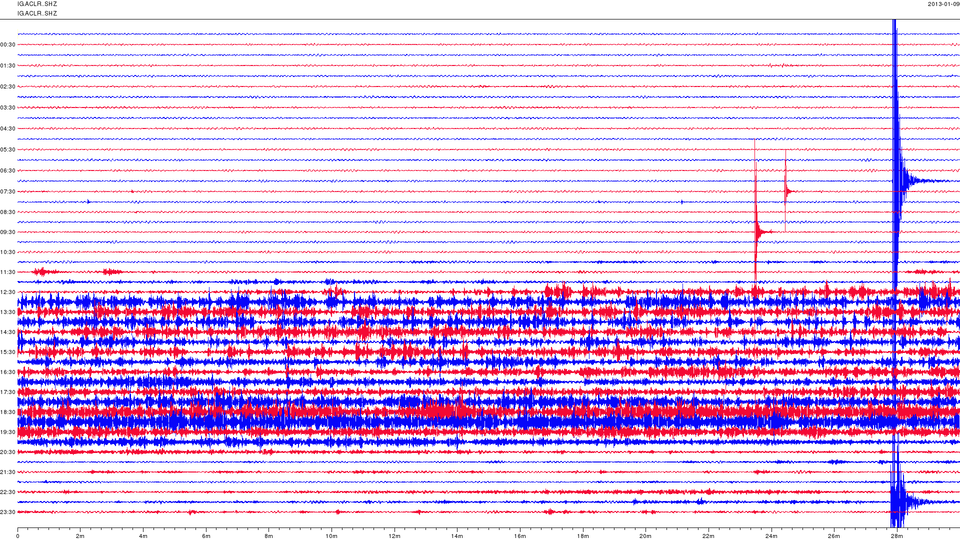This screenshot has height=540, width=960.
Task: Select the 14:30 time row label
Action: pos(7,332)
